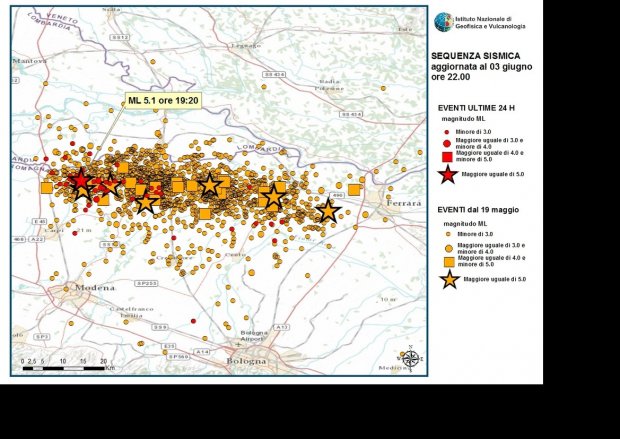Click the compass rose on the map
Viewport: 620px width, 439px height.
[409, 356]
